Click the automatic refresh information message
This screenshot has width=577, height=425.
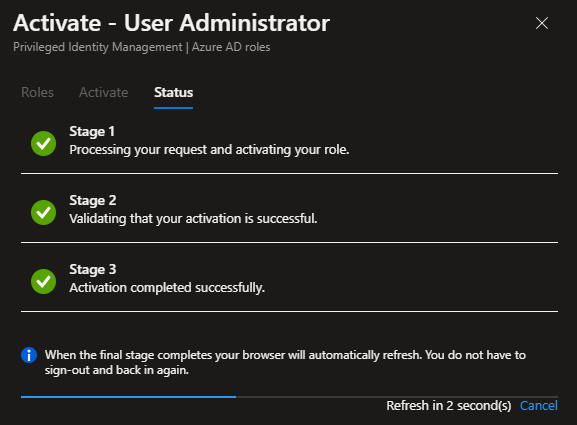(x=285, y=362)
